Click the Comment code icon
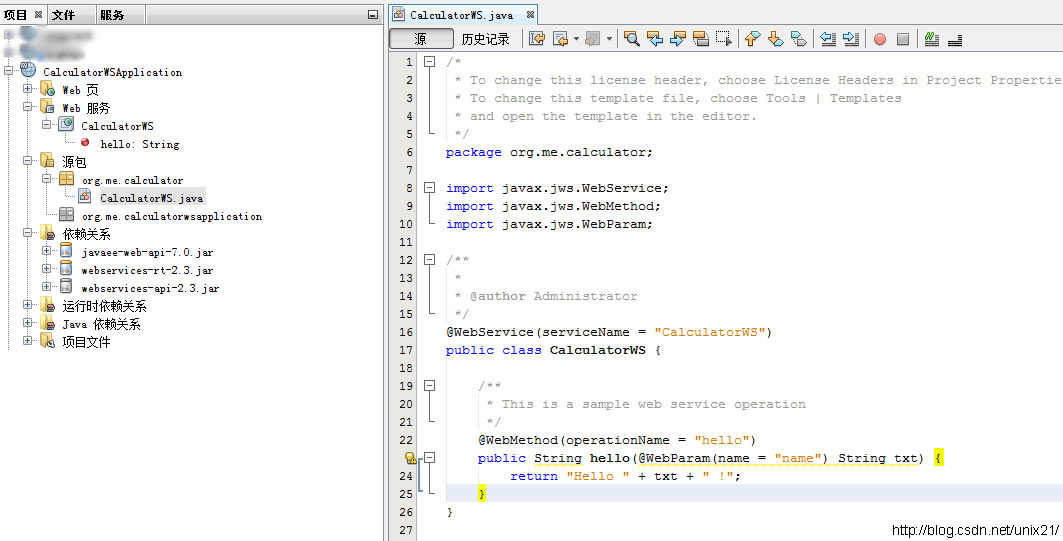1063x541 pixels. coord(932,39)
